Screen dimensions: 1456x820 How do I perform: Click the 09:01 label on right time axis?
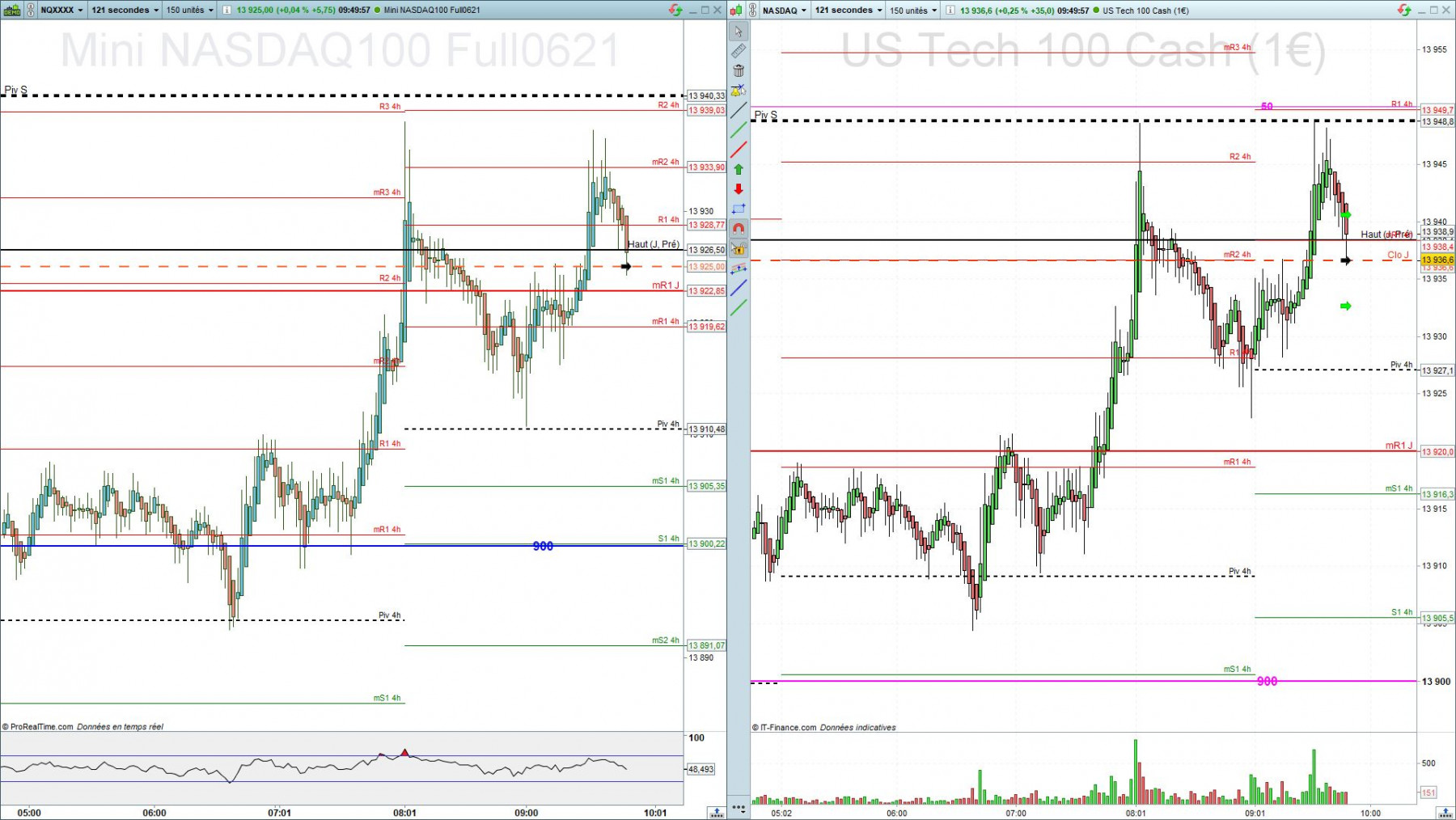[1255, 813]
